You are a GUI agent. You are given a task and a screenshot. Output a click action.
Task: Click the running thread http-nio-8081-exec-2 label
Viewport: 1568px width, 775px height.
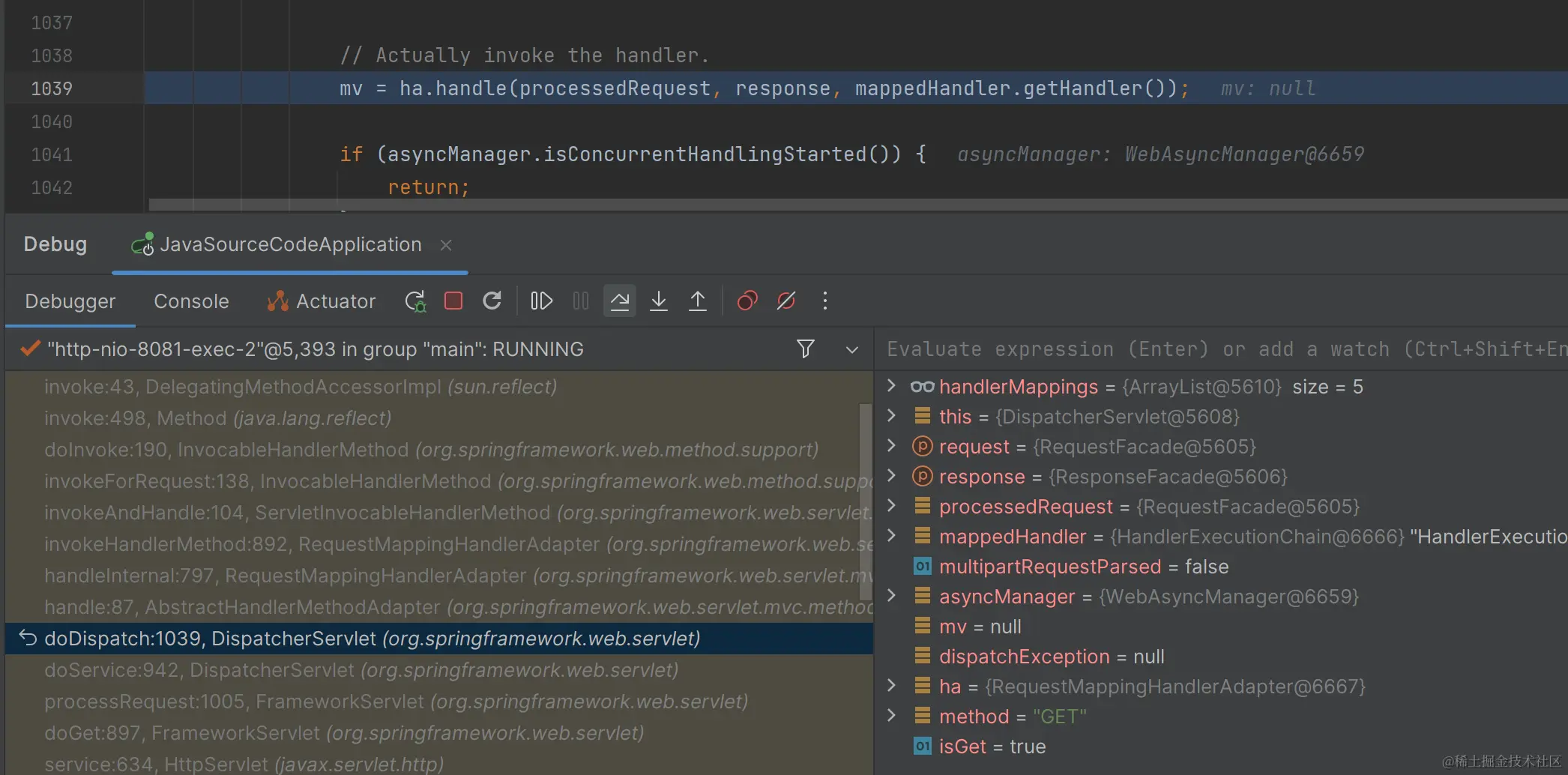click(315, 349)
